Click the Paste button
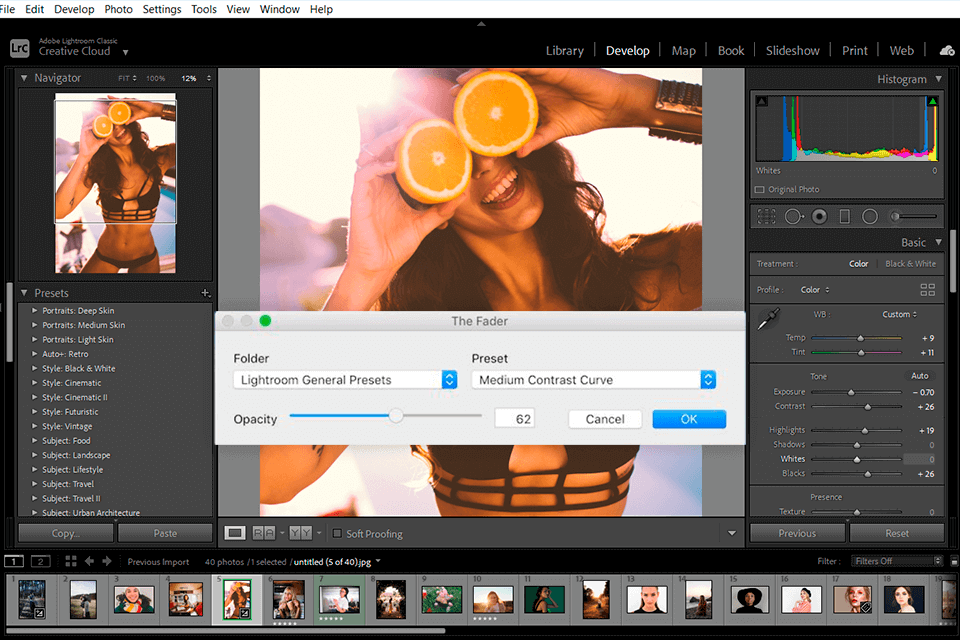This screenshot has height=640, width=960. [165, 533]
